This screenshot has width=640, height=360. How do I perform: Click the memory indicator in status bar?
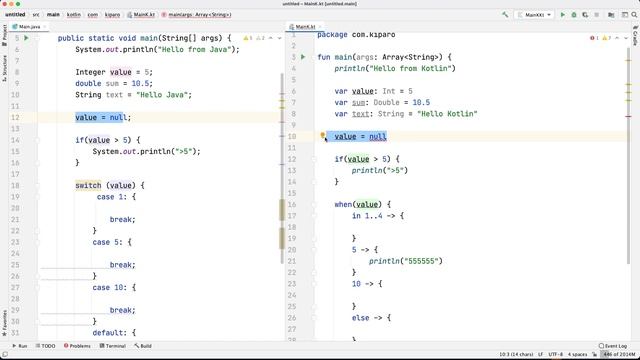[x=619, y=354]
